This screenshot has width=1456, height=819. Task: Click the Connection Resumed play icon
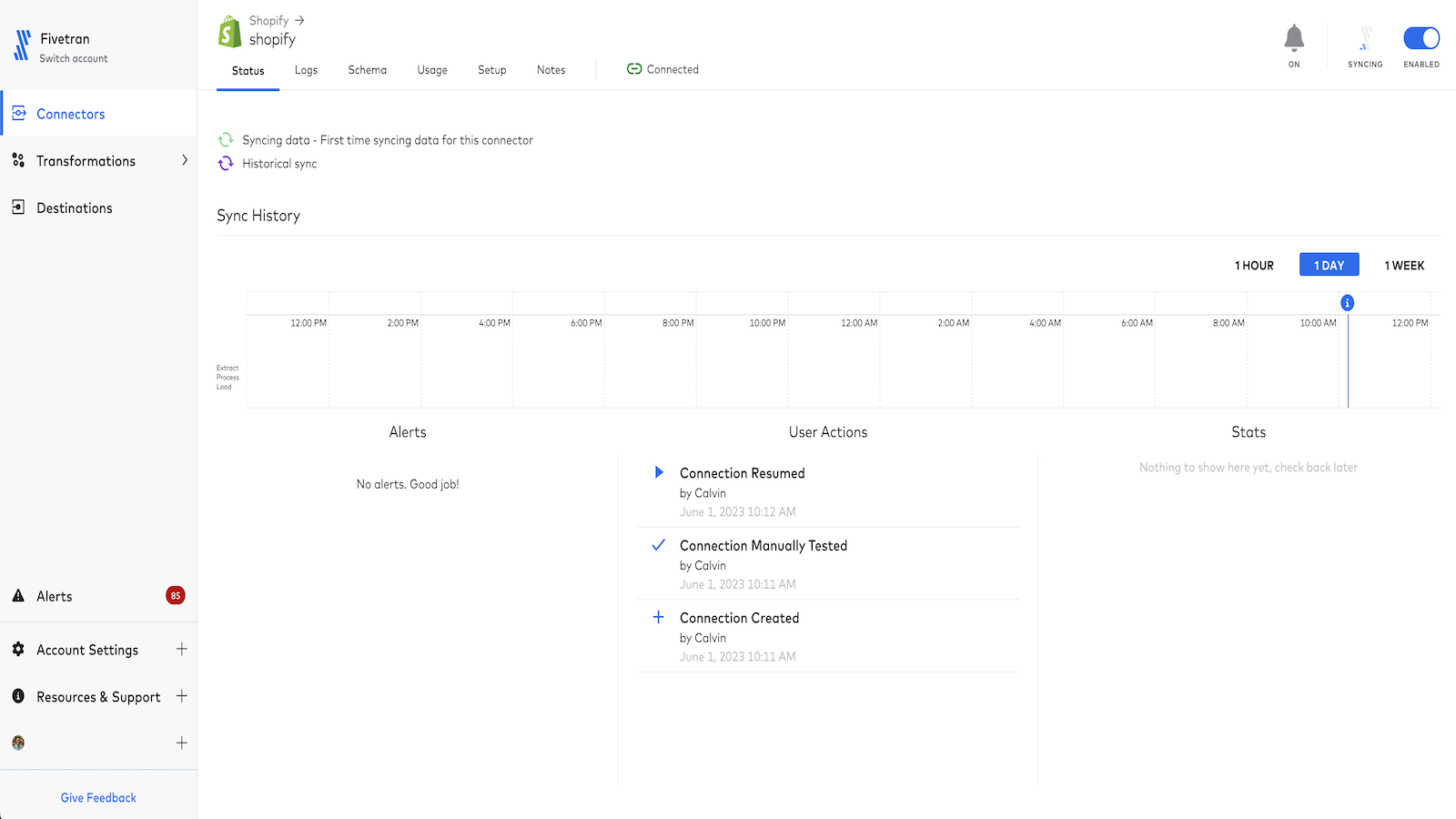click(659, 472)
